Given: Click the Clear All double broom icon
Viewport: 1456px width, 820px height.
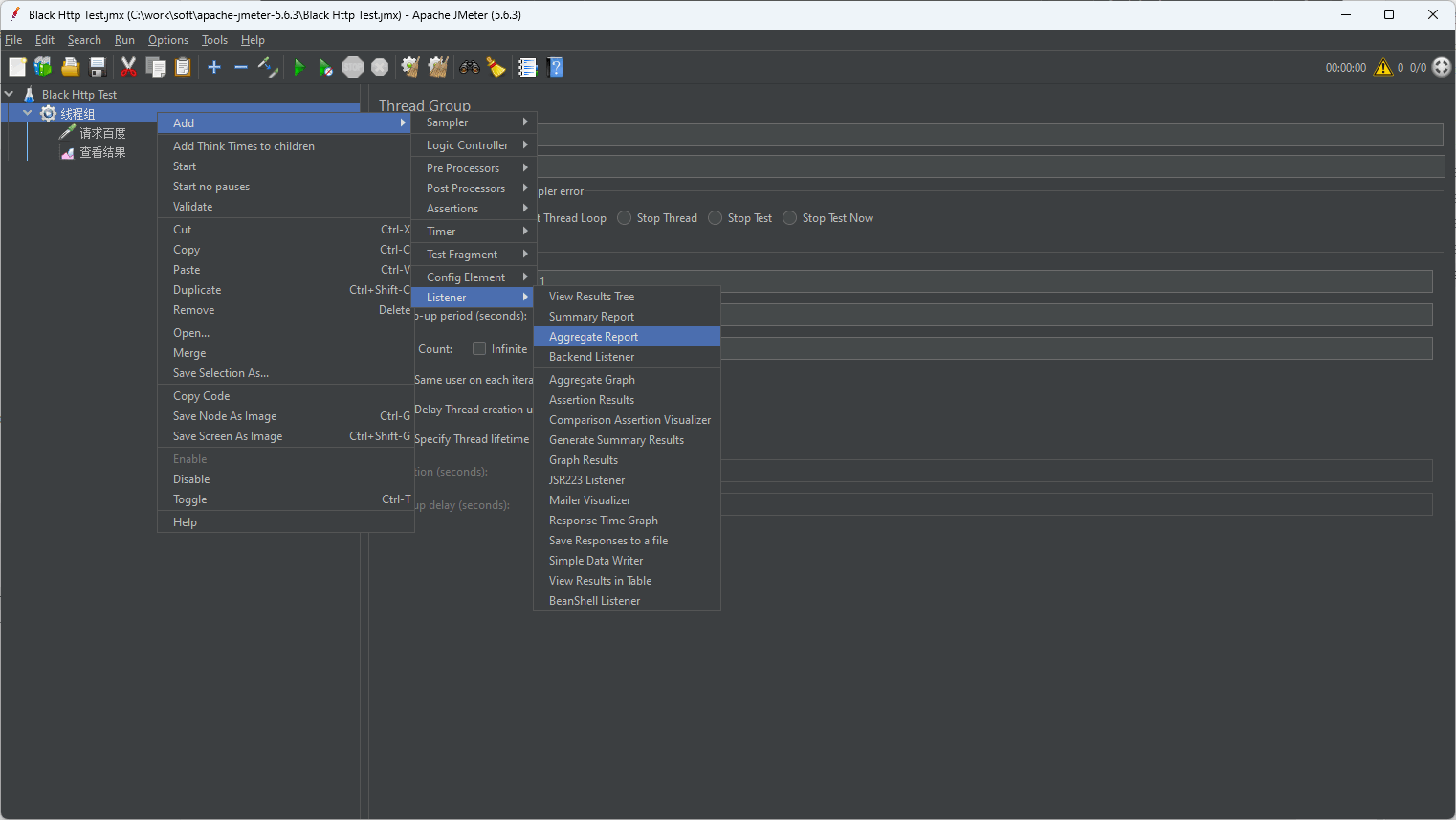Looking at the screenshot, I should (438, 67).
